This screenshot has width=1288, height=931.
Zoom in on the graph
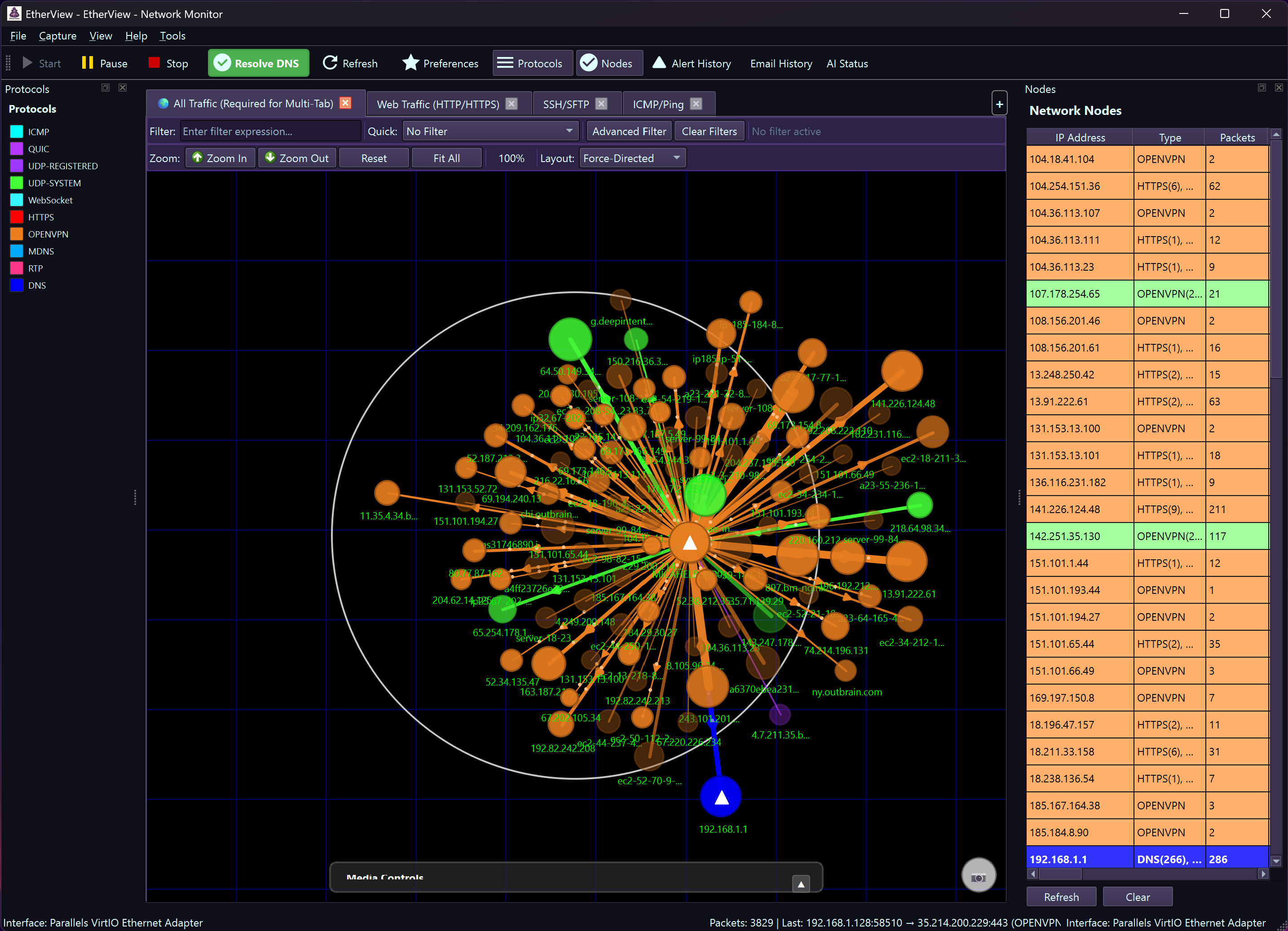click(221, 158)
